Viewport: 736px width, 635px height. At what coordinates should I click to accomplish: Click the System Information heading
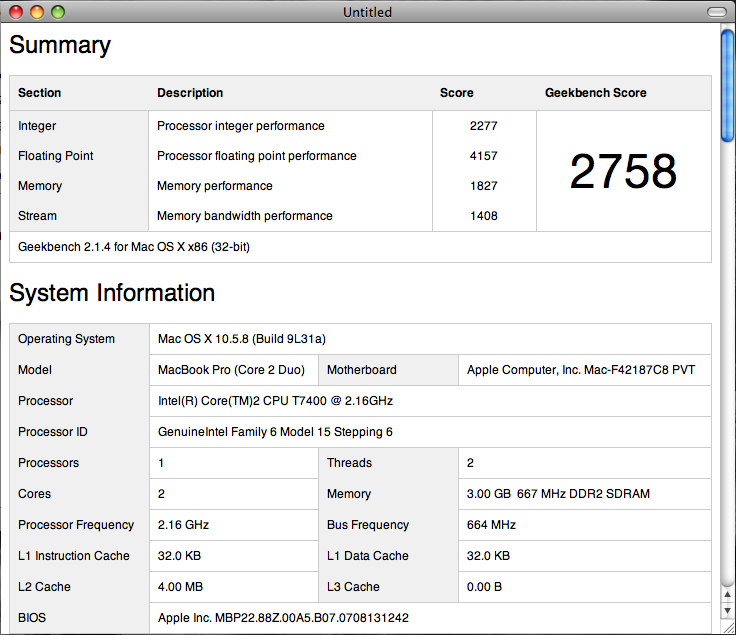(x=112, y=293)
